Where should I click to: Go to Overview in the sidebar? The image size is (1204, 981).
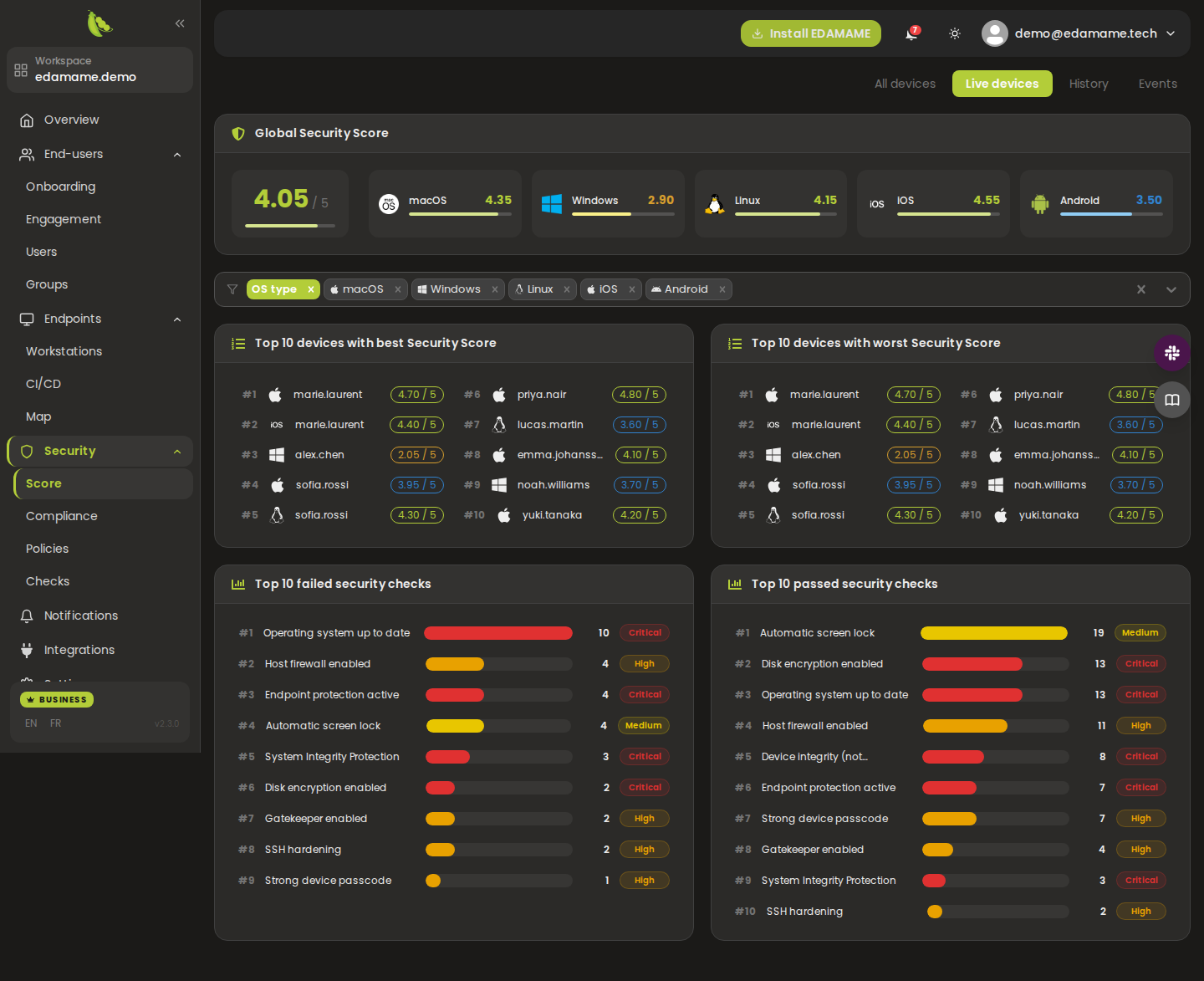point(99,120)
